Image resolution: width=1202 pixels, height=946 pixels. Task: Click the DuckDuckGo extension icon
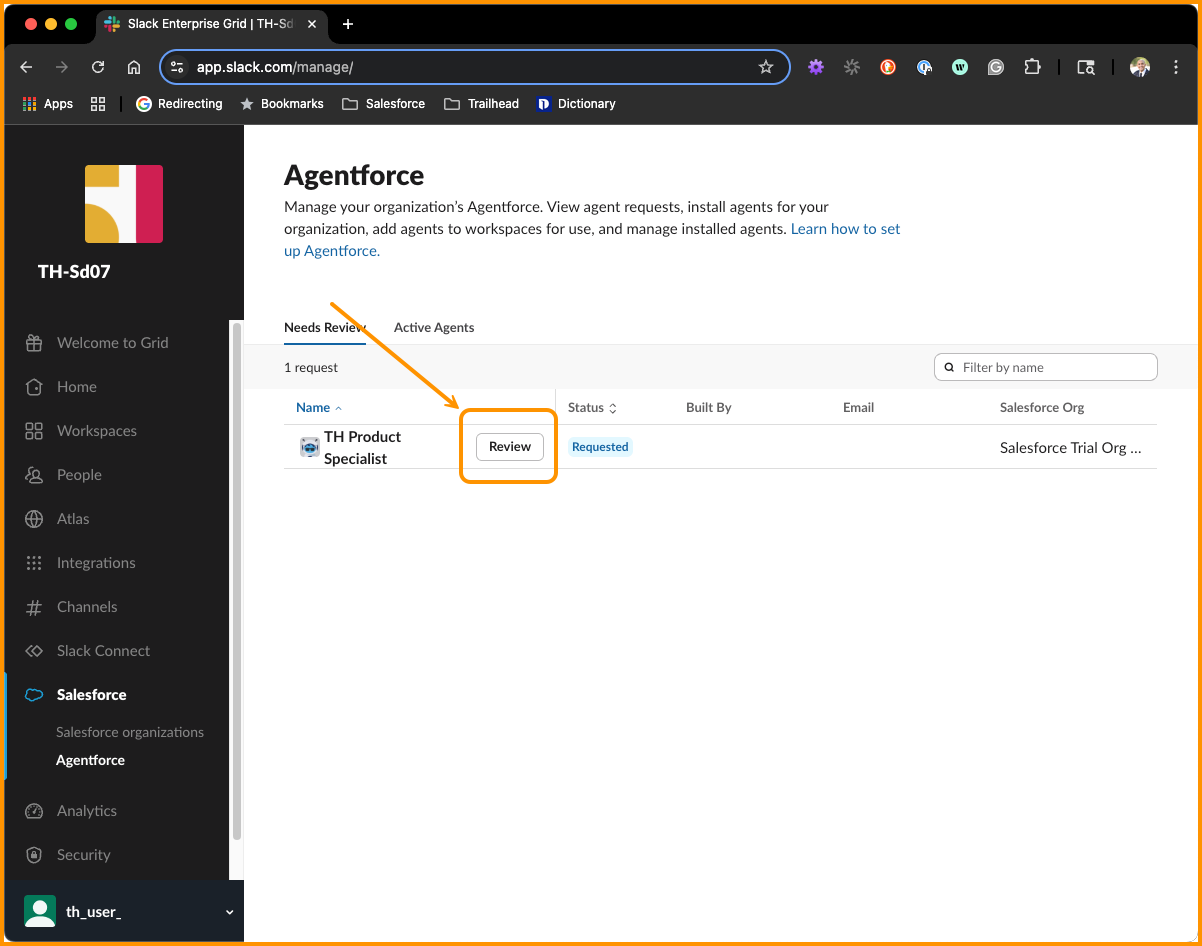click(888, 67)
